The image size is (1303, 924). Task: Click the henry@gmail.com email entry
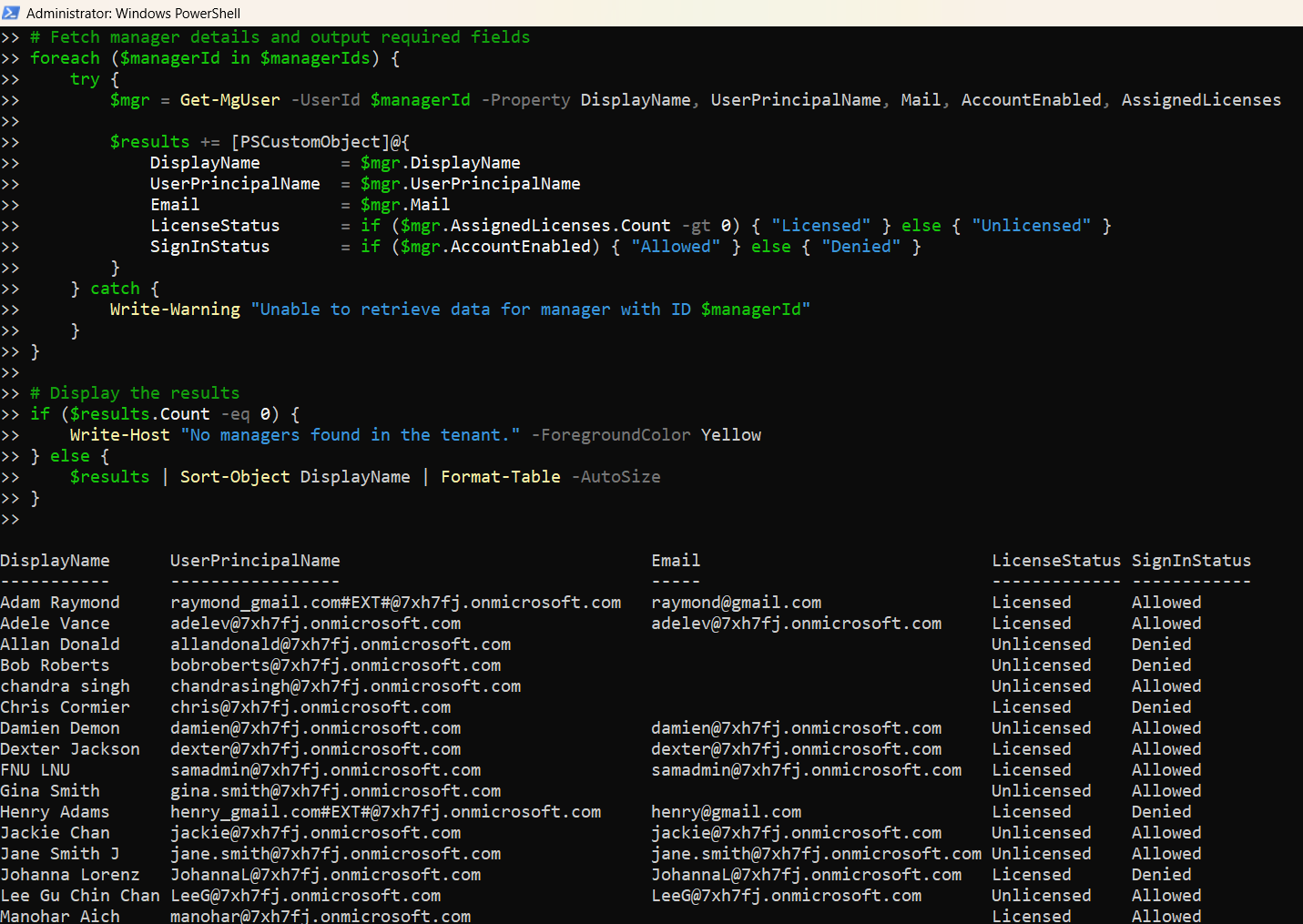726,812
